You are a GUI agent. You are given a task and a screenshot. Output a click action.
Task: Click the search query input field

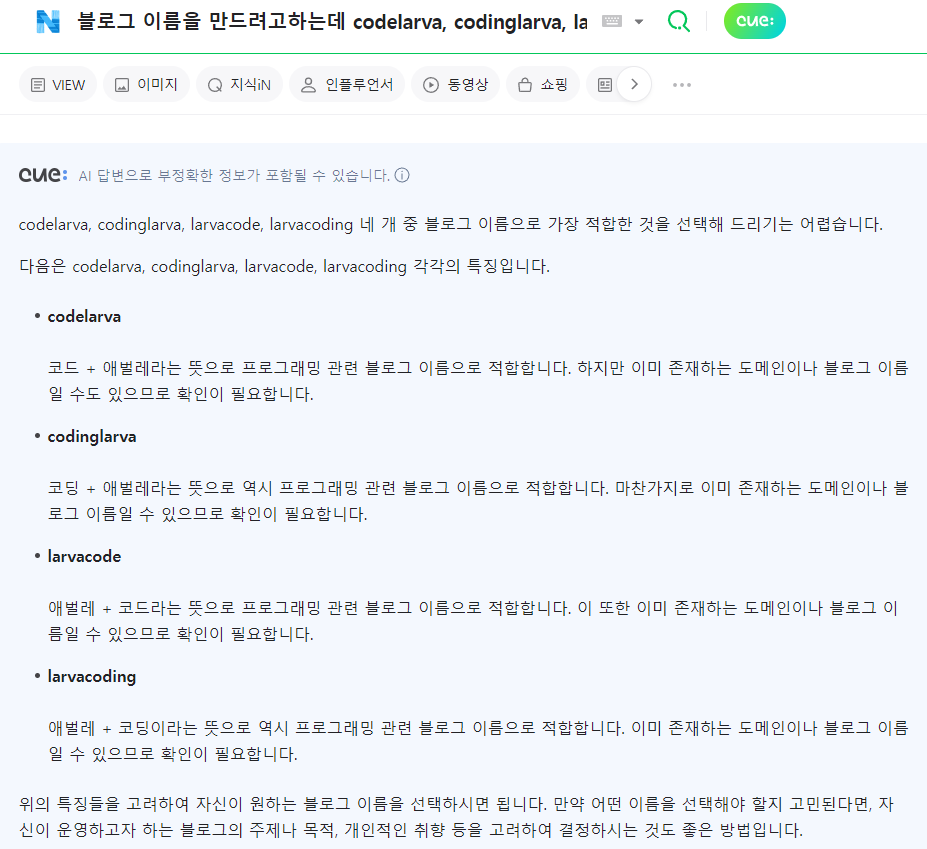[332, 22]
